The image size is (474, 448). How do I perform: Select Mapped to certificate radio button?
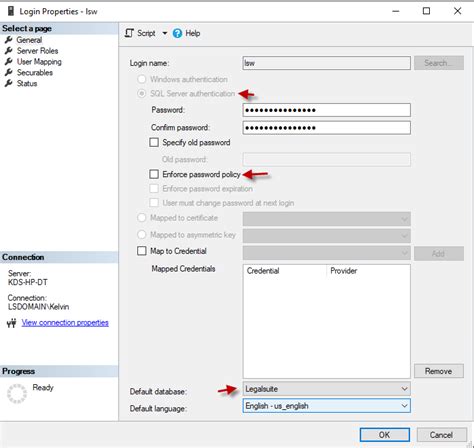pos(142,218)
